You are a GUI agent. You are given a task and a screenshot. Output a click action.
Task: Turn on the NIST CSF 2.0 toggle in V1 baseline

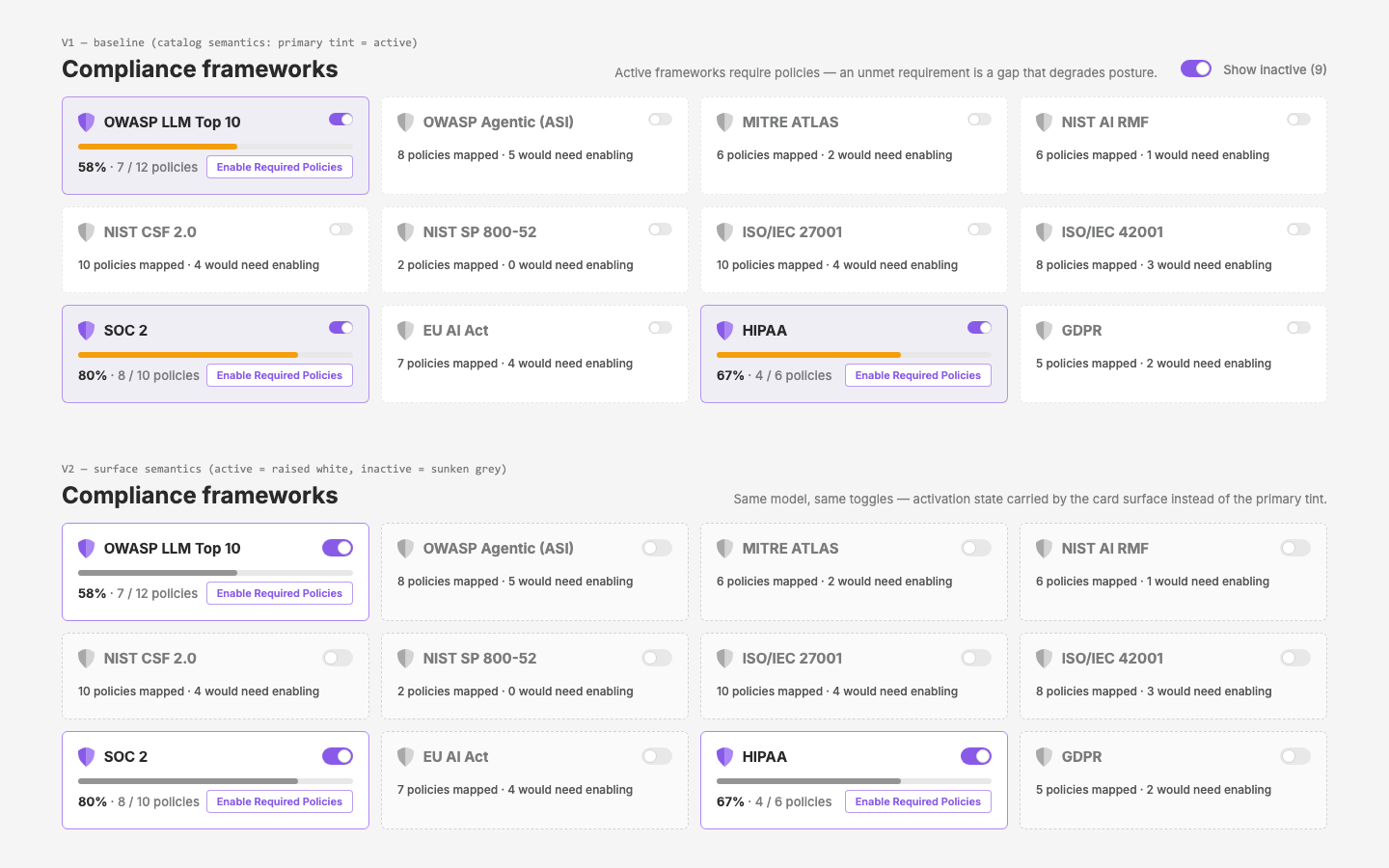tap(340, 230)
